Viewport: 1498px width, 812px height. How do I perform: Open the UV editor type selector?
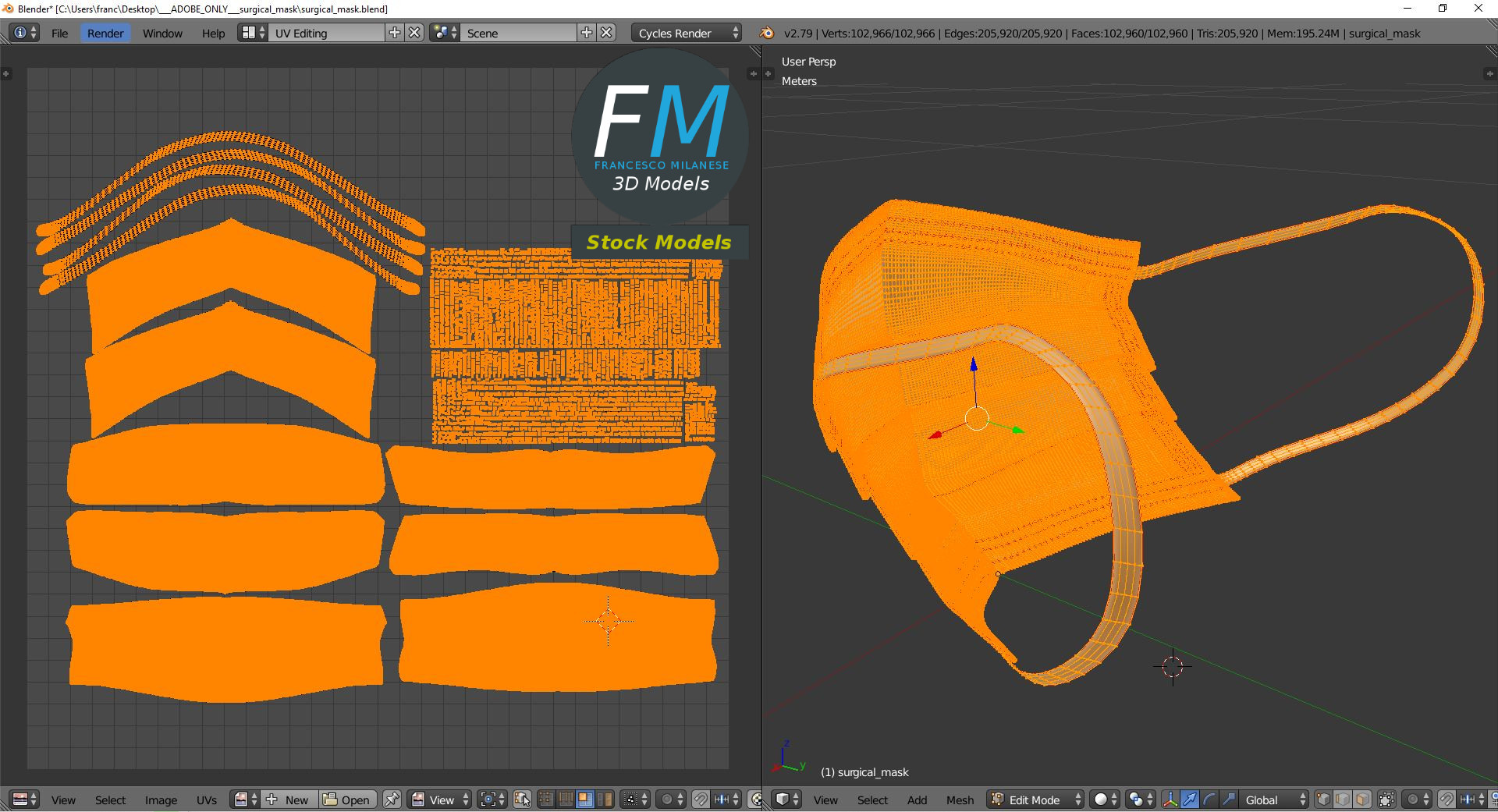(25, 800)
